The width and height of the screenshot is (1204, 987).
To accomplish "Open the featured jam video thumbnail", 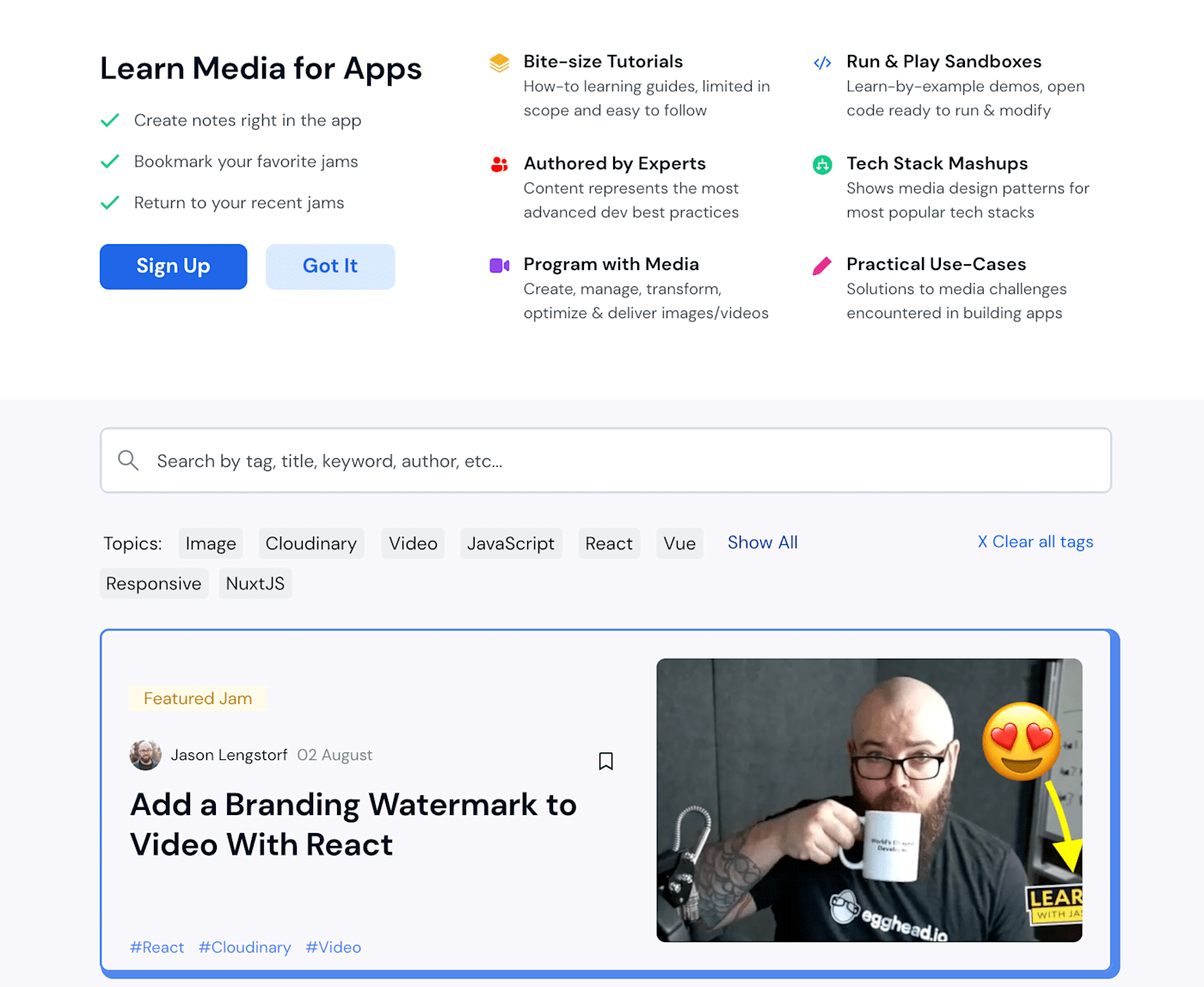I will pos(869,800).
